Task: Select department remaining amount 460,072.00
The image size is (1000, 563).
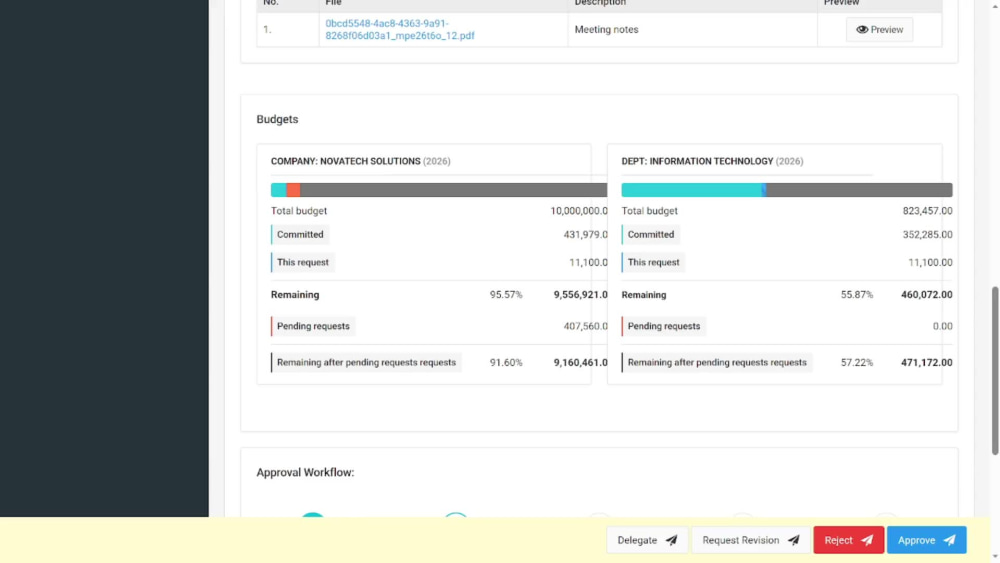Action: 926,295
